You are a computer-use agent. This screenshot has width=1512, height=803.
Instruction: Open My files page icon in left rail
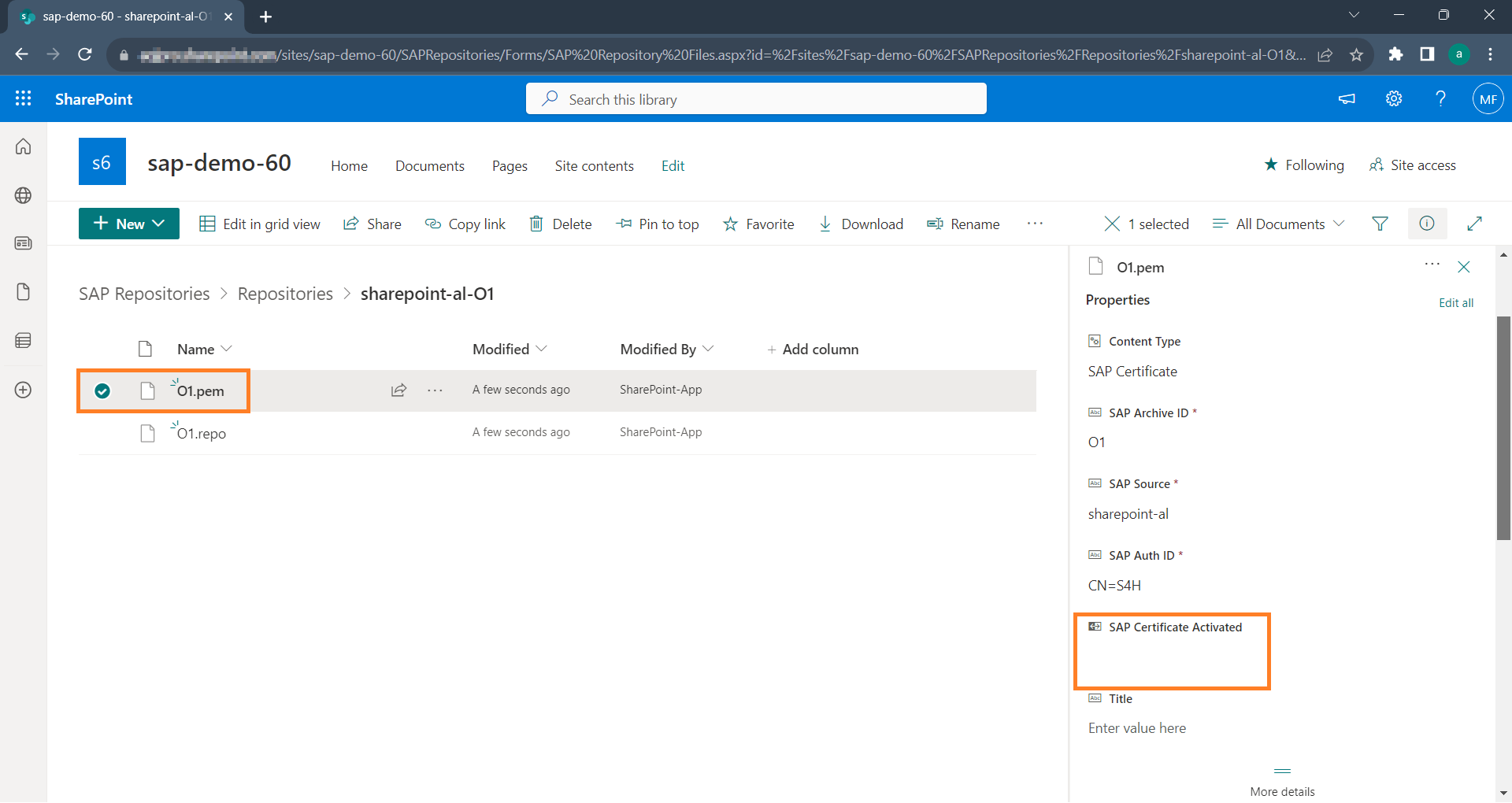pos(24,292)
